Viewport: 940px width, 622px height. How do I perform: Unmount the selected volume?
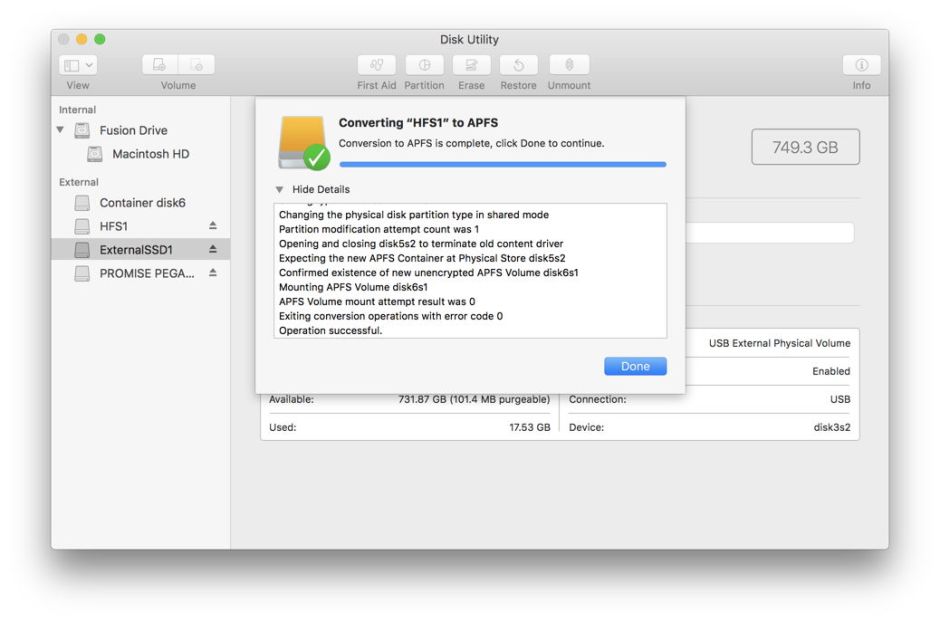[567, 64]
